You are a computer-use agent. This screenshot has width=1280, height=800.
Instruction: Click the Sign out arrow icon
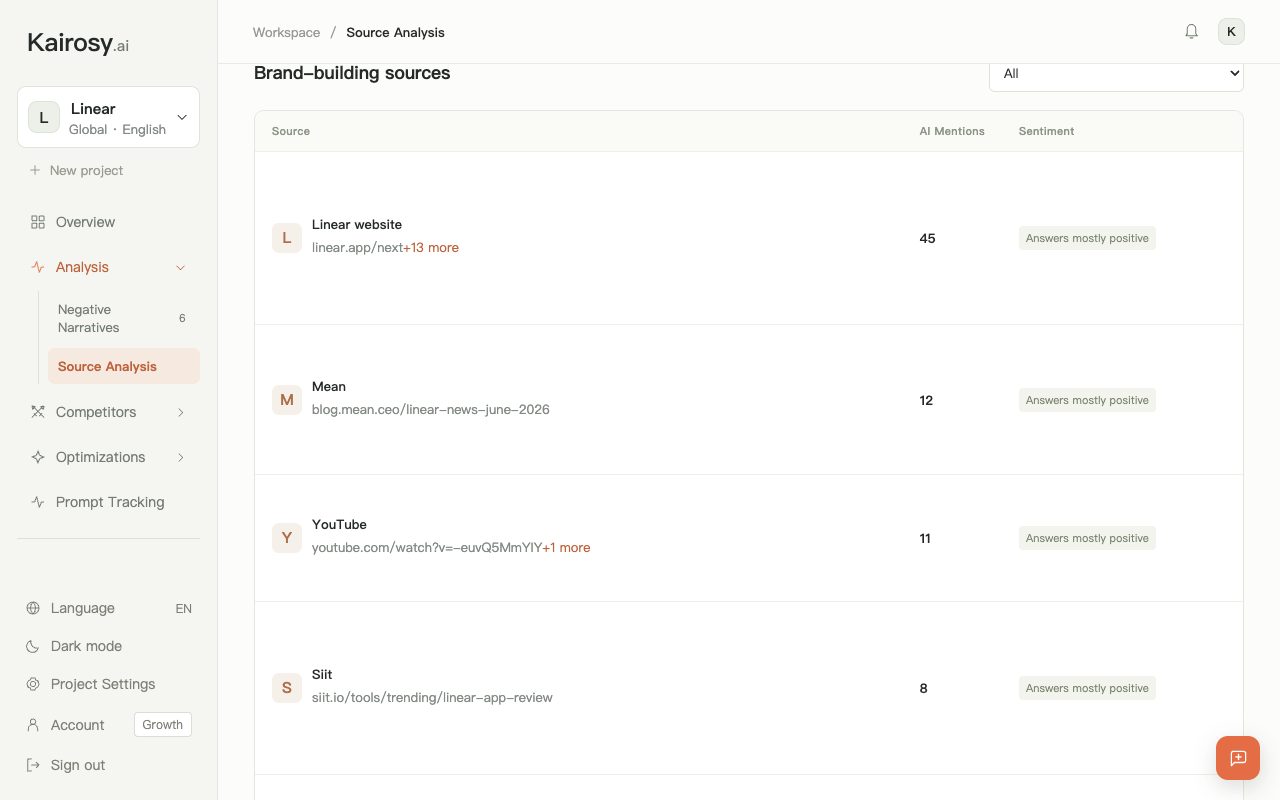tap(33, 765)
